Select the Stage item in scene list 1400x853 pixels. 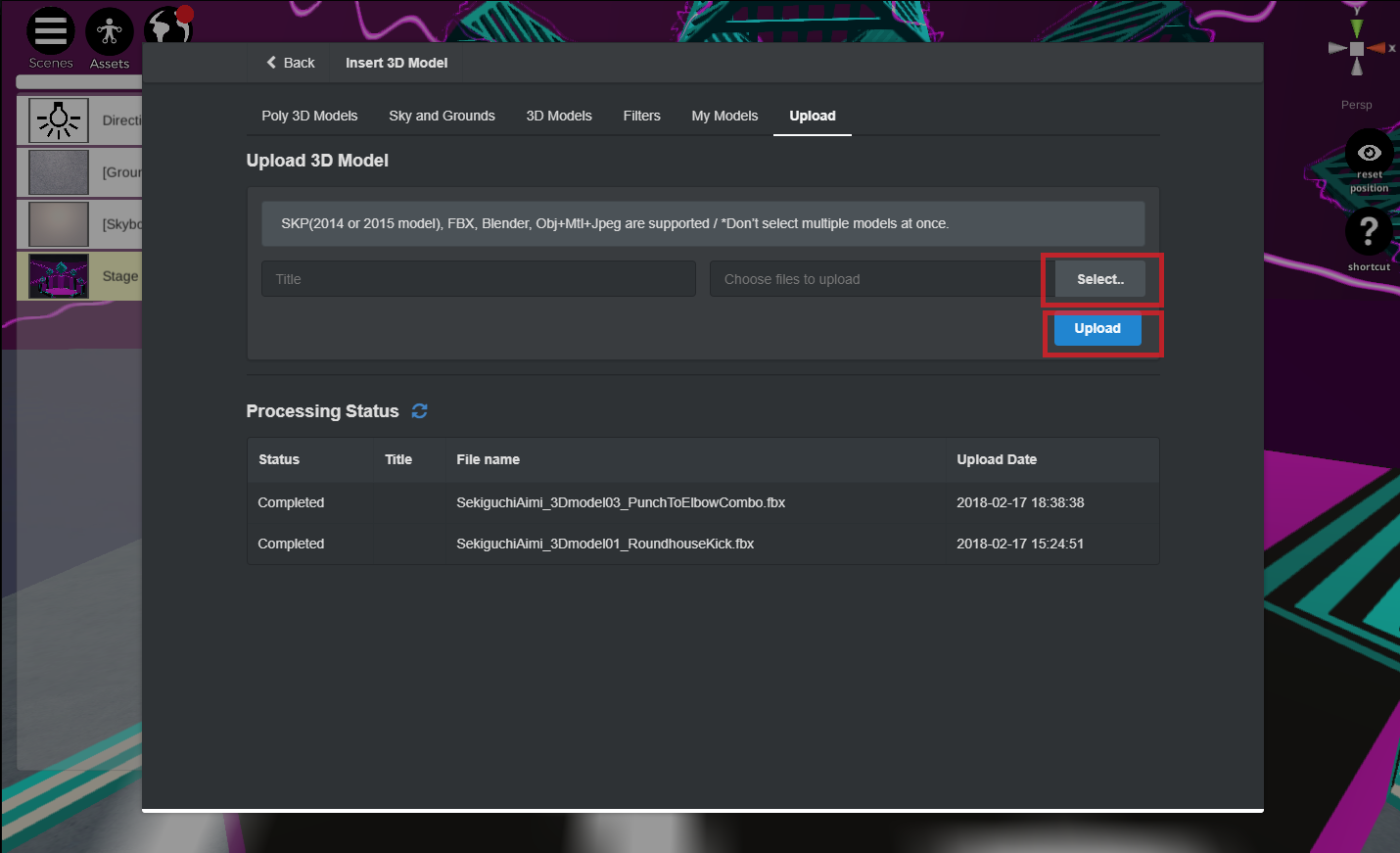click(80, 276)
